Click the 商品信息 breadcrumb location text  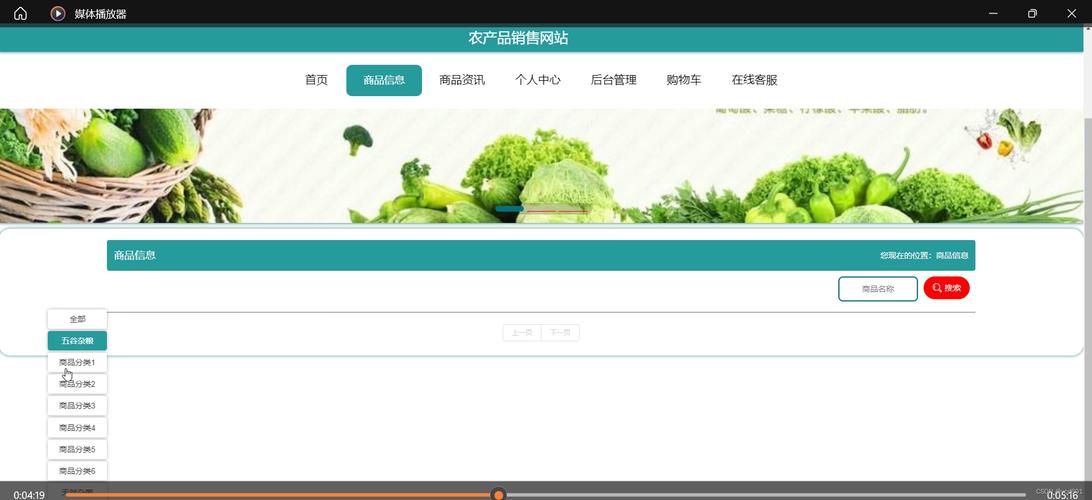click(952, 256)
